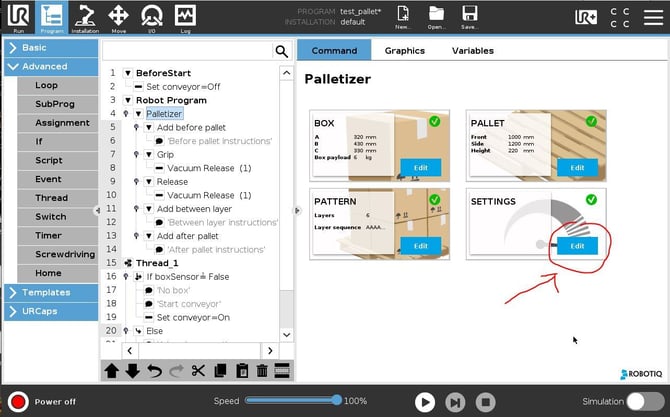Viewport: 670px width, 417px height.
Task: Click Edit on the SETTINGS card
Action: pyautogui.click(x=577, y=245)
